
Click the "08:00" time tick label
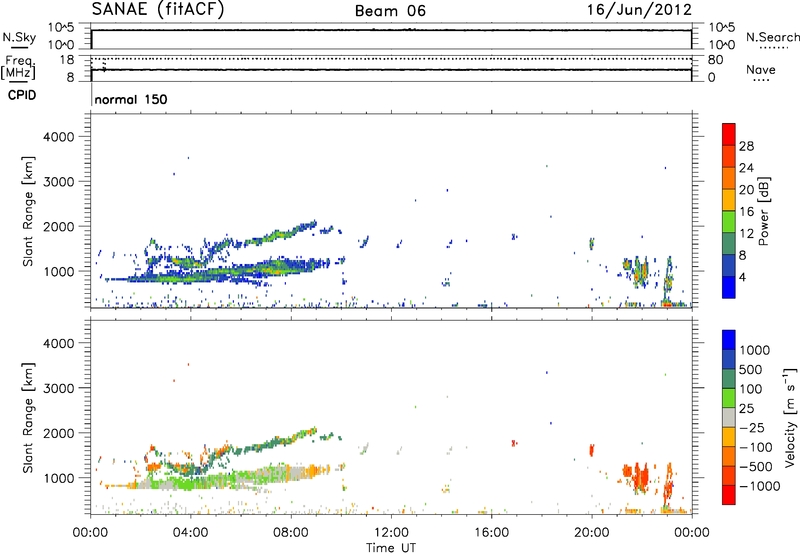pyautogui.click(x=291, y=533)
